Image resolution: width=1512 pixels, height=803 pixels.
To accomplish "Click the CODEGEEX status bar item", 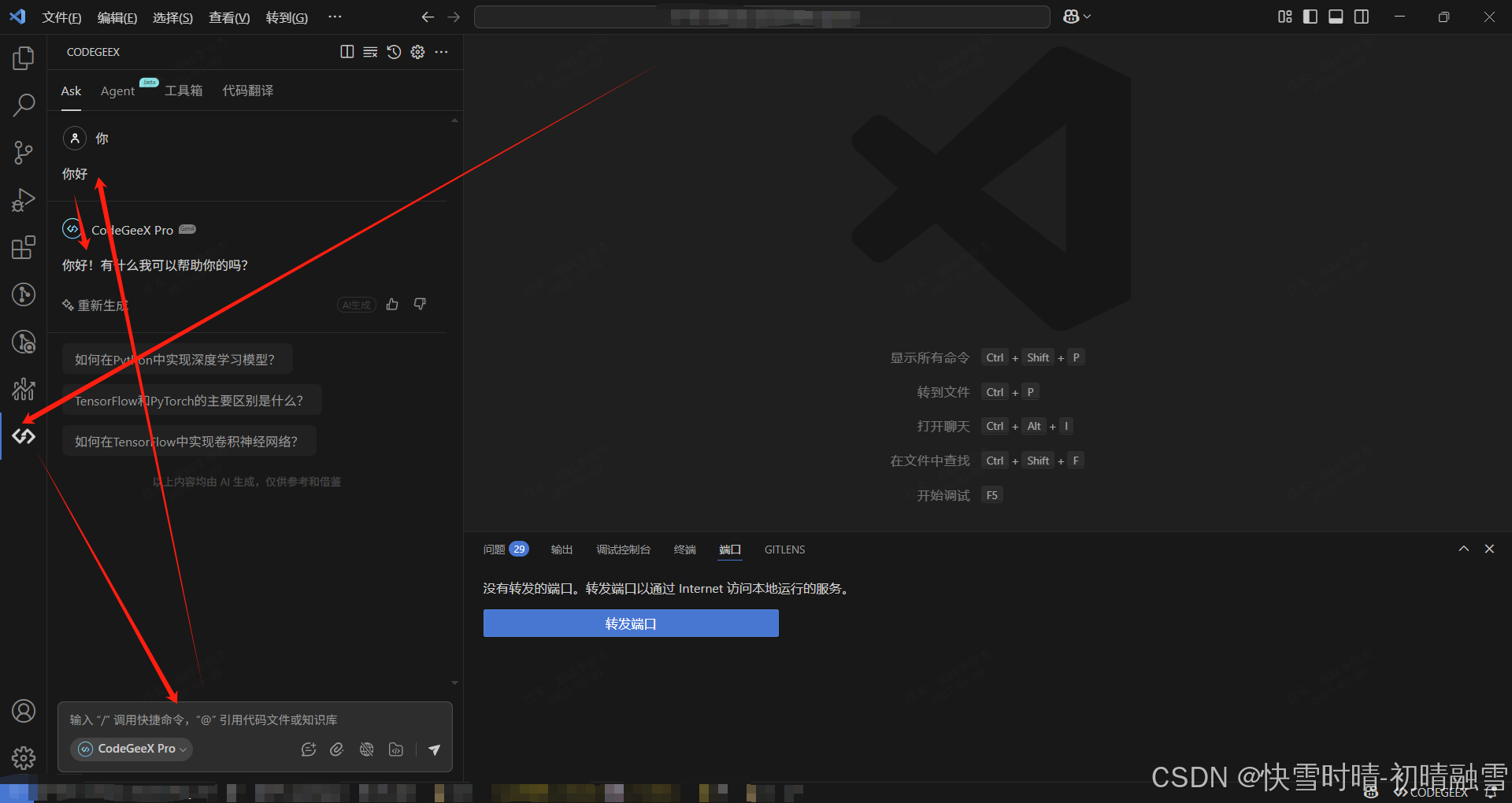I will [1432, 793].
